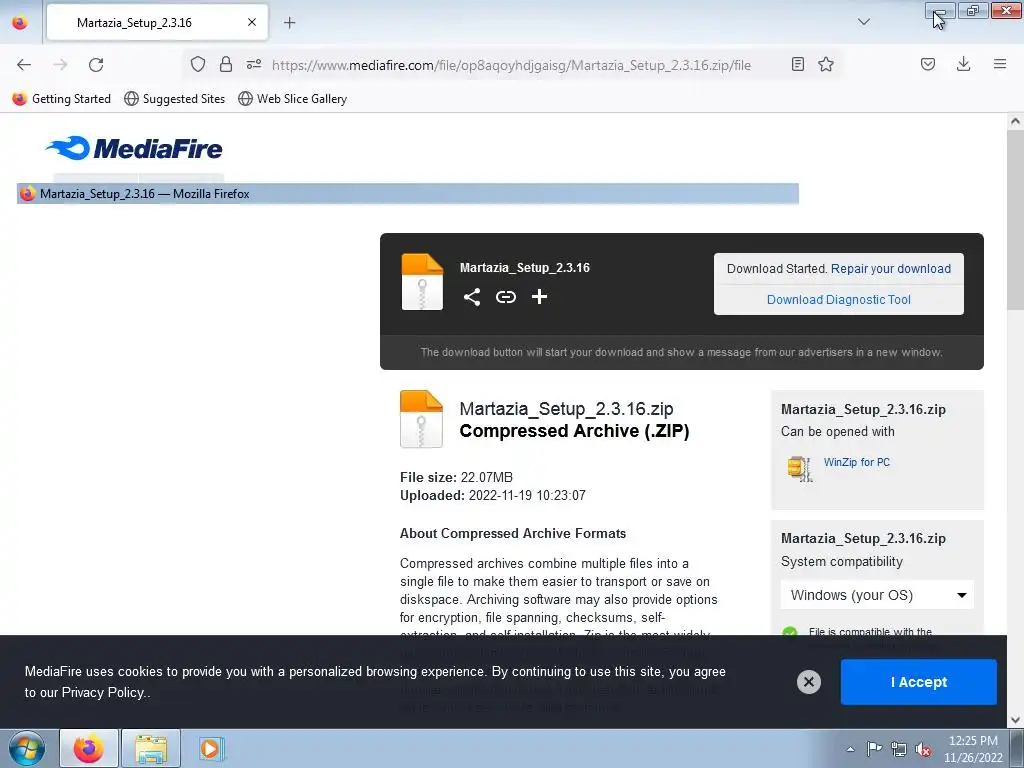Select the Martazia_Setup_2.3.16 browser tab

157,23
